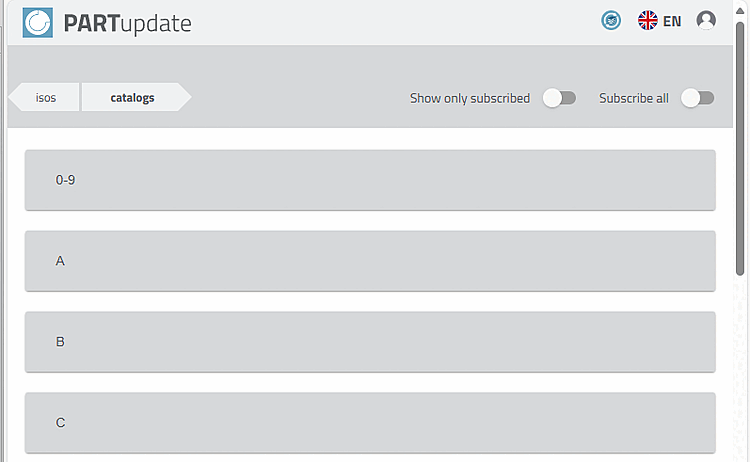
Task: Turn on the Subscribe all switch
Action: 697,98
